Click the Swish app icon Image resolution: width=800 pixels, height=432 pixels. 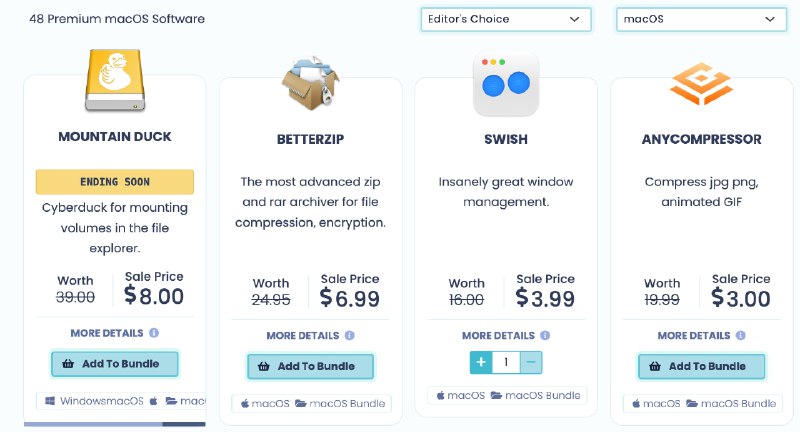pyautogui.click(x=505, y=84)
